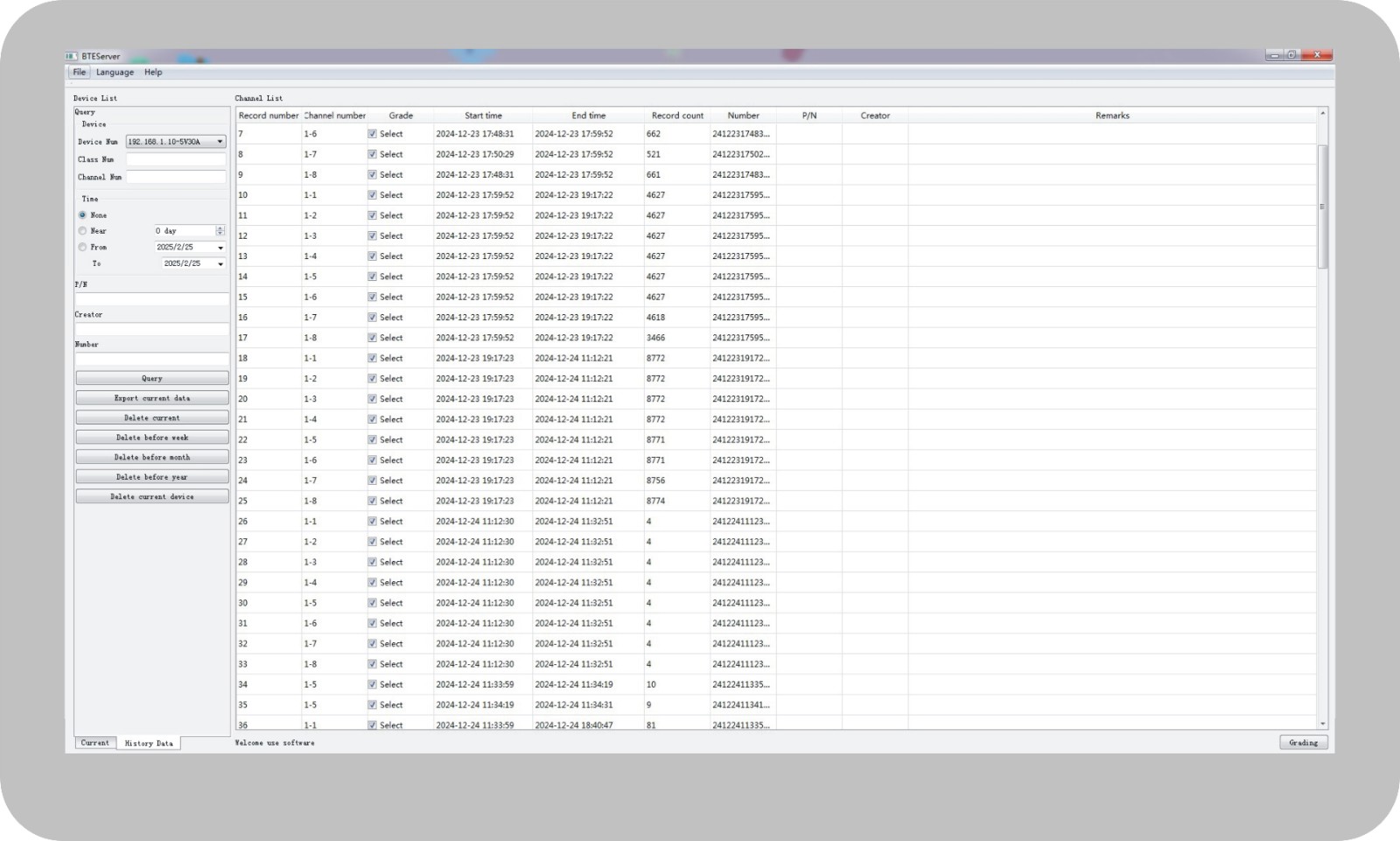
Task: Click the Grading button
Action: tap(1303, 743)
